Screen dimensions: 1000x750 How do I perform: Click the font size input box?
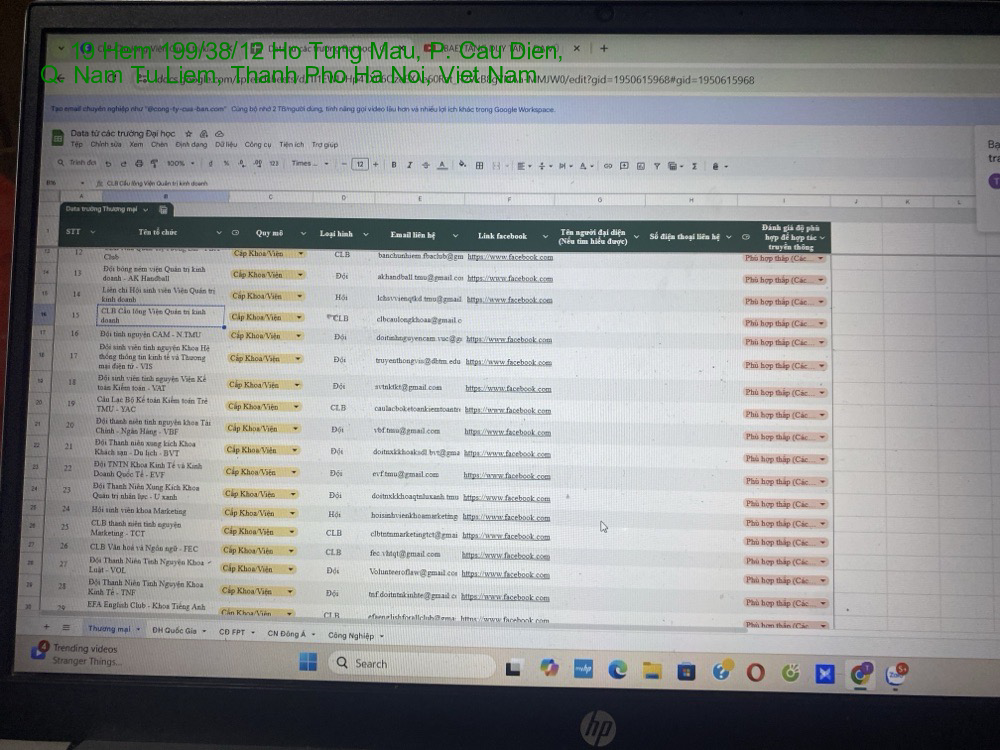pyautogui.click(x=361, y=164)
